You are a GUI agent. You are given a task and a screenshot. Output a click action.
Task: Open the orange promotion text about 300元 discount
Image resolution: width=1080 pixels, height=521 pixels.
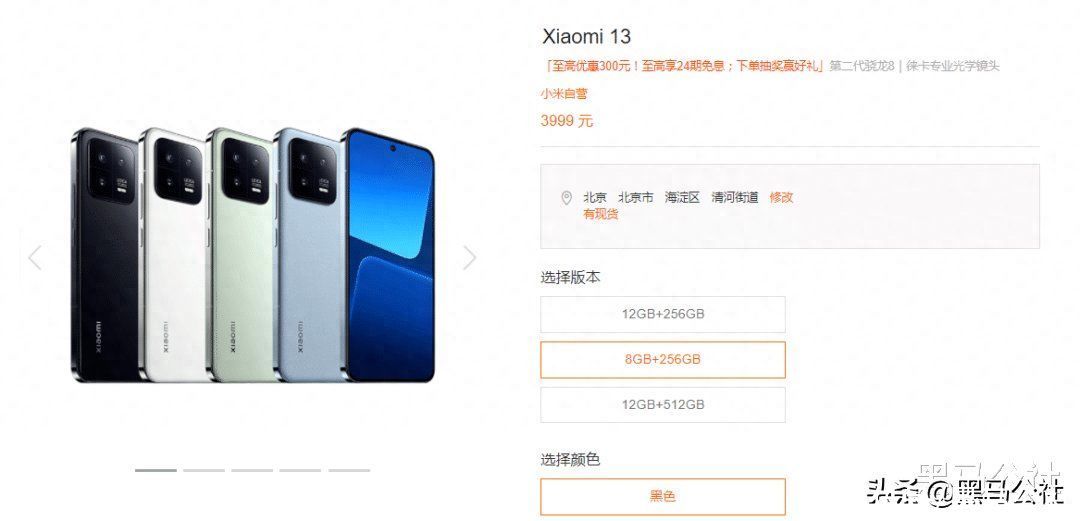pyautogui.click(x=683, y=66)
